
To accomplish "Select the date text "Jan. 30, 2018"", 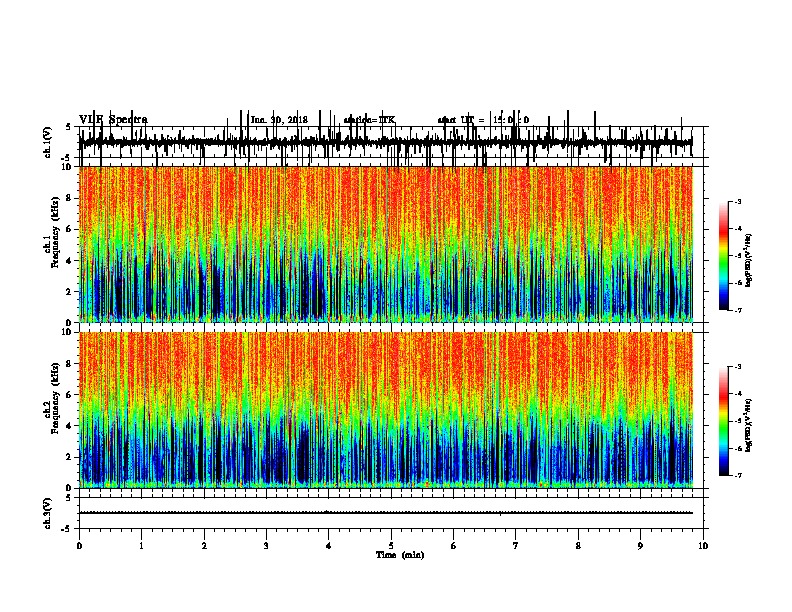I will (279, 120).
